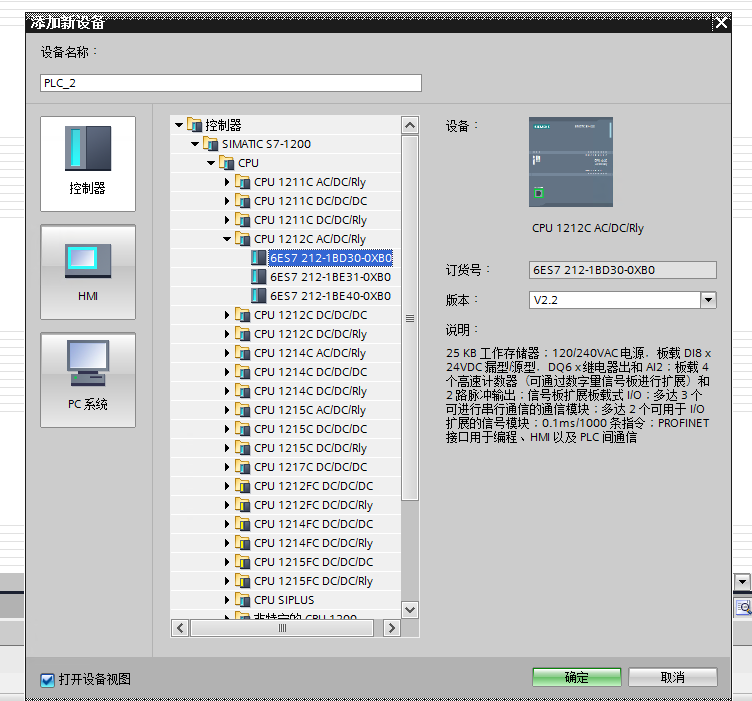Viewport: 752px width, 701px height.
Task: Click folder icon of CPU 1211C AC/DC/Rly
Action: pyautogui.click(x=243, y=182)
